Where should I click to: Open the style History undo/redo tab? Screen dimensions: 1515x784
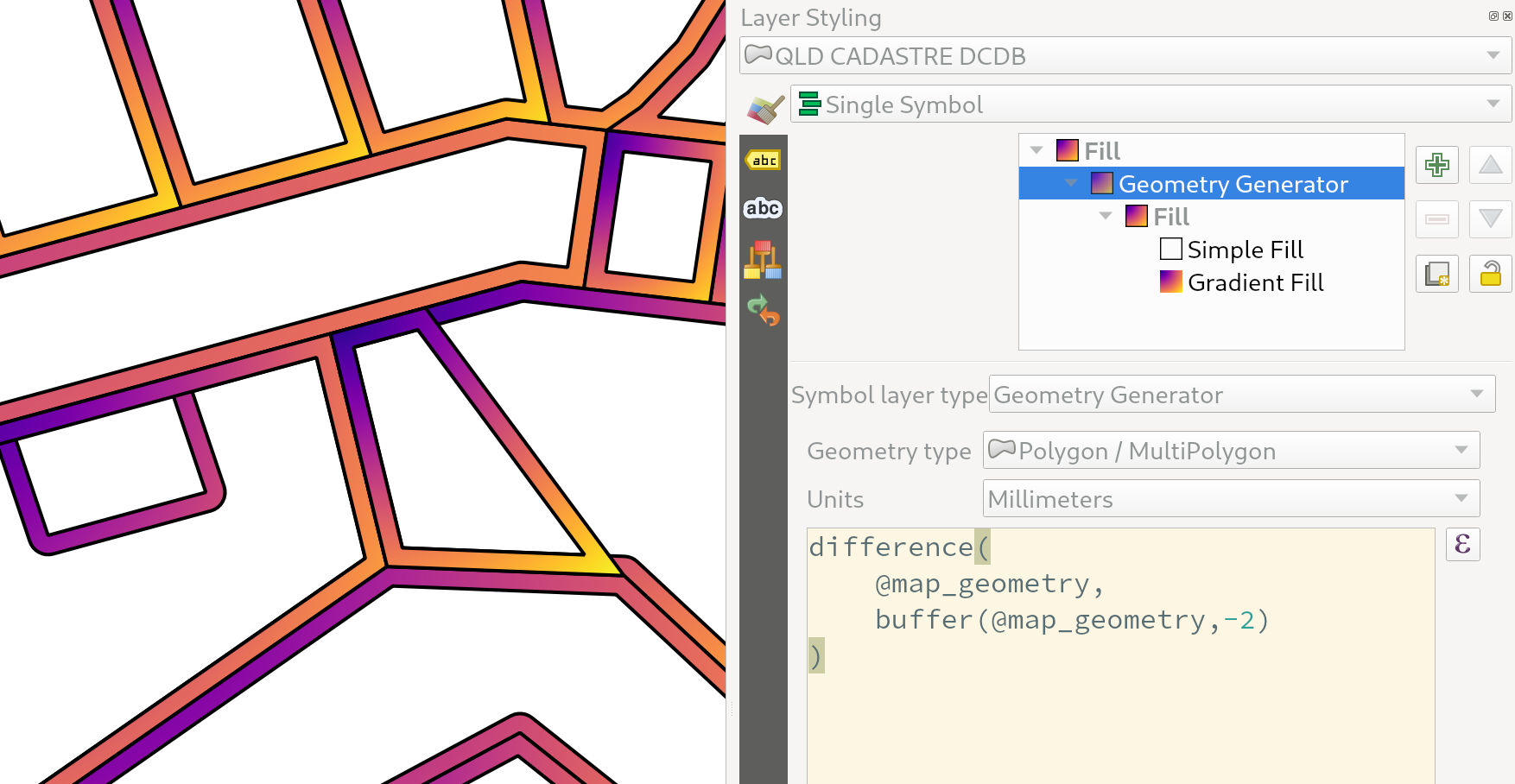pos(763,310)
